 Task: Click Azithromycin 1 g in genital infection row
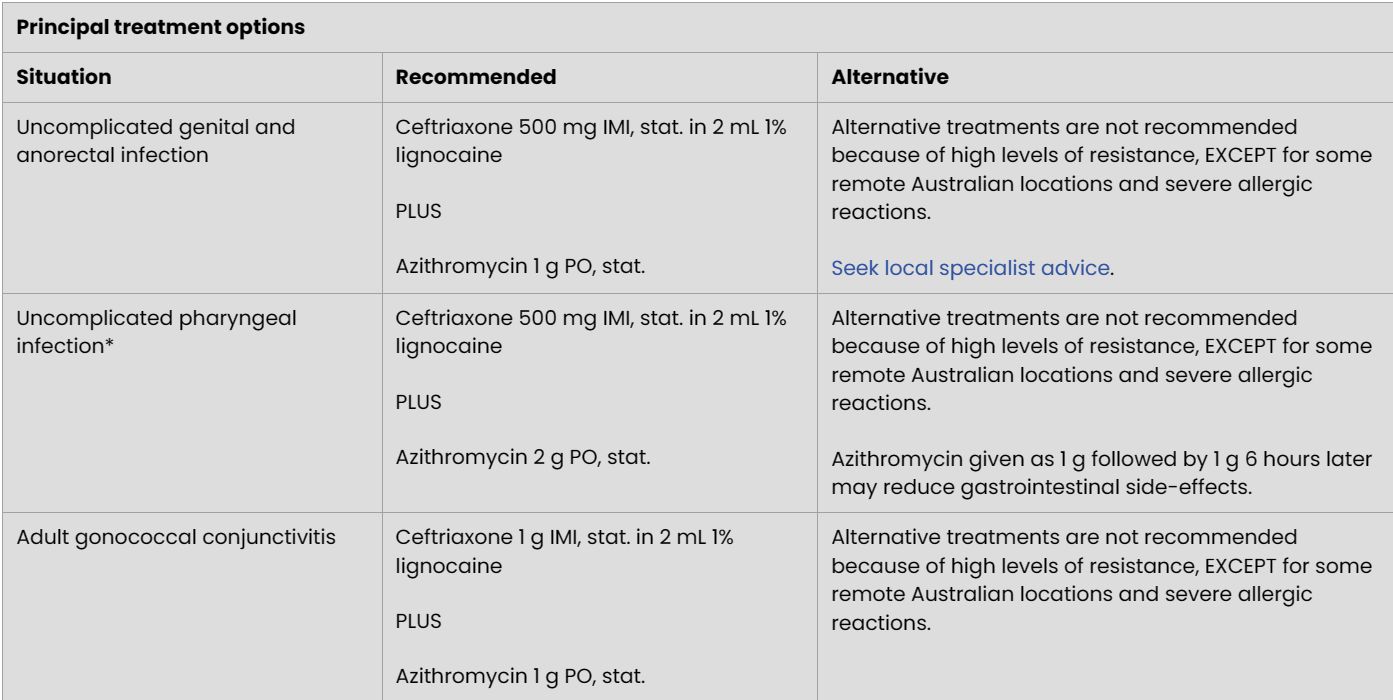(x=498, y=265)
